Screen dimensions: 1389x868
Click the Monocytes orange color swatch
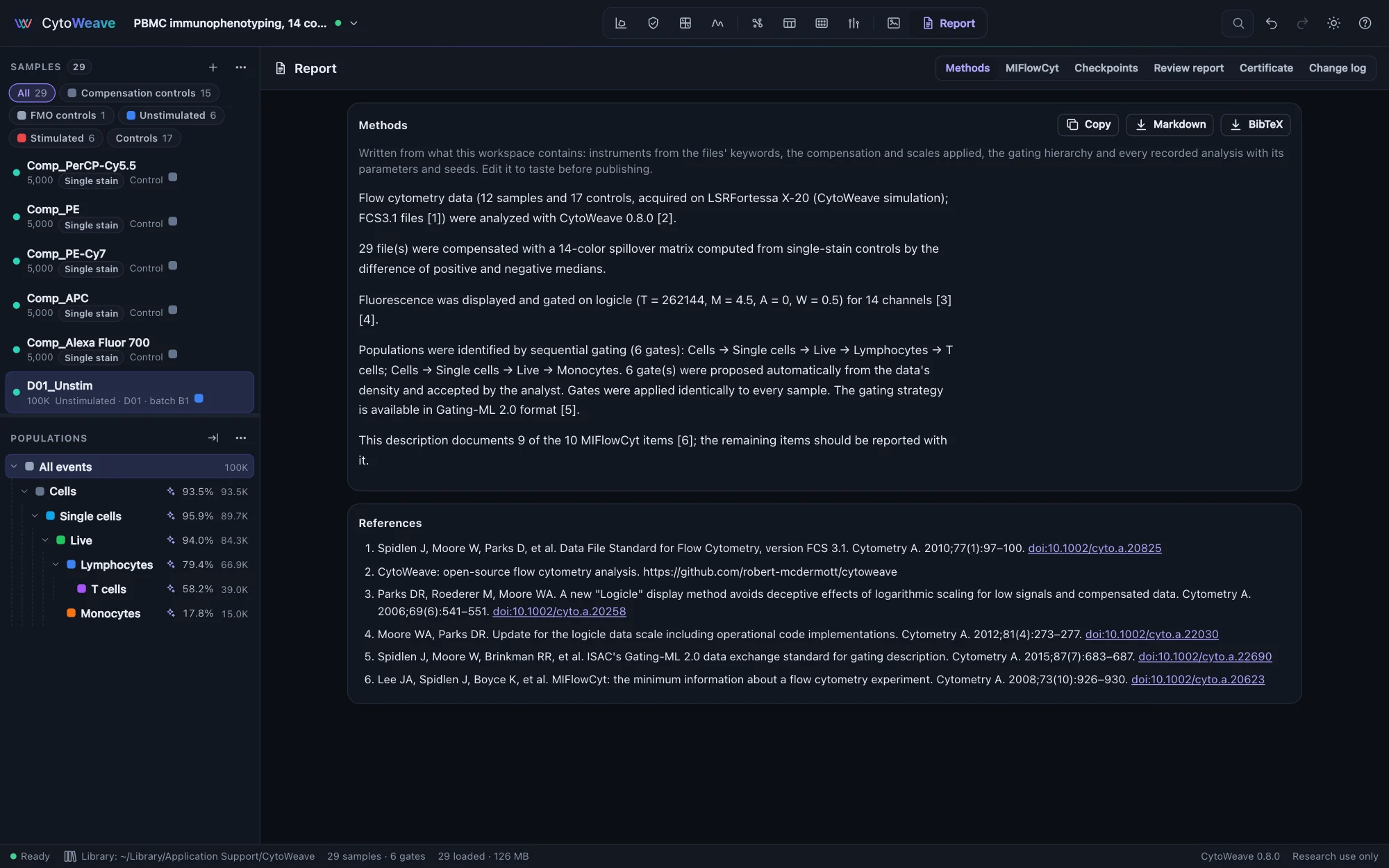point(71,613)
